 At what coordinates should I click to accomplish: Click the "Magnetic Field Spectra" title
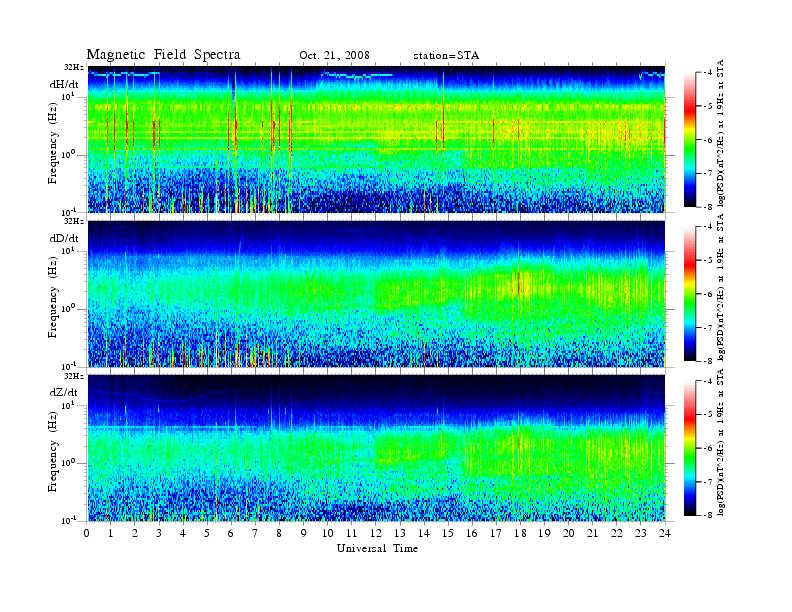click(x=163, y=55)
